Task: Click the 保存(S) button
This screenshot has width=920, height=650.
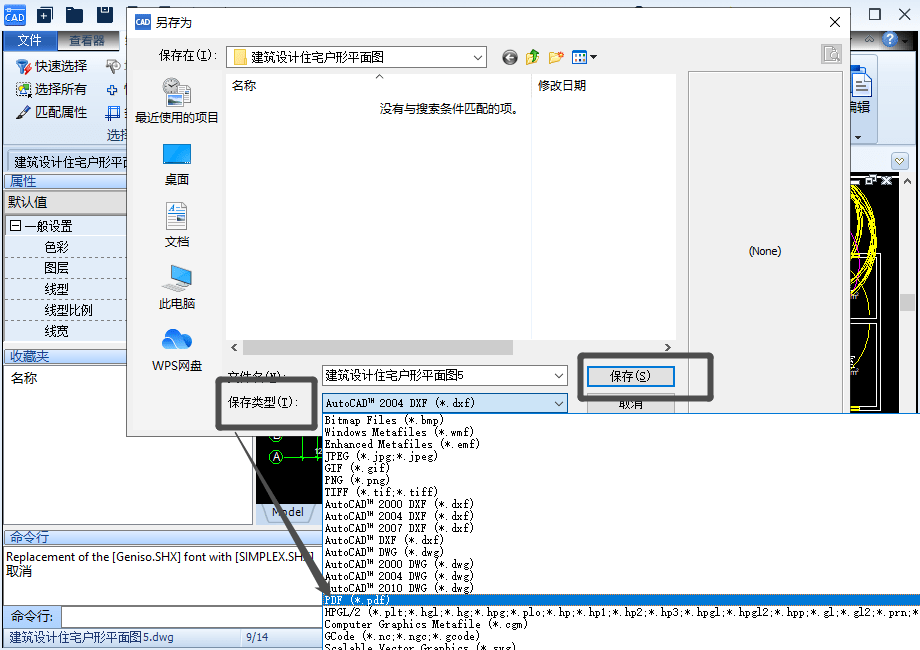Action: (630, 376)
